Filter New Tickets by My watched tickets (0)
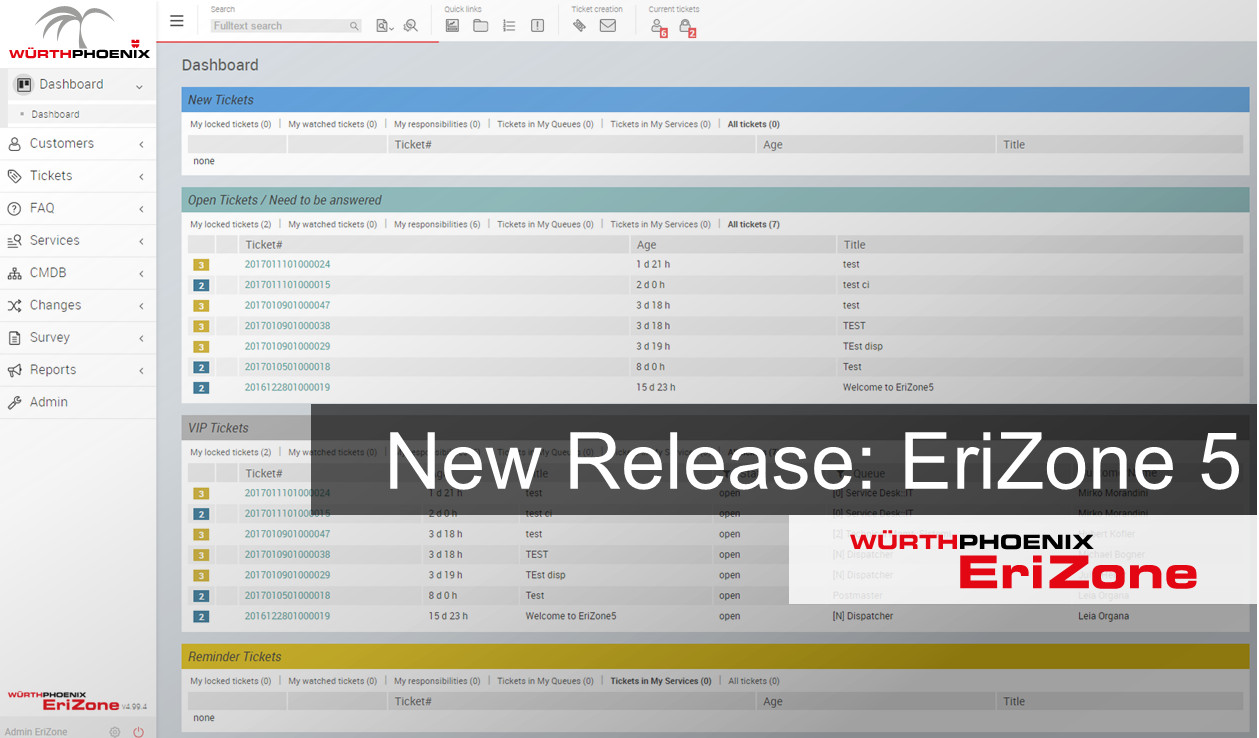Viewport: 1259px width, 738px height. point(333,124)
